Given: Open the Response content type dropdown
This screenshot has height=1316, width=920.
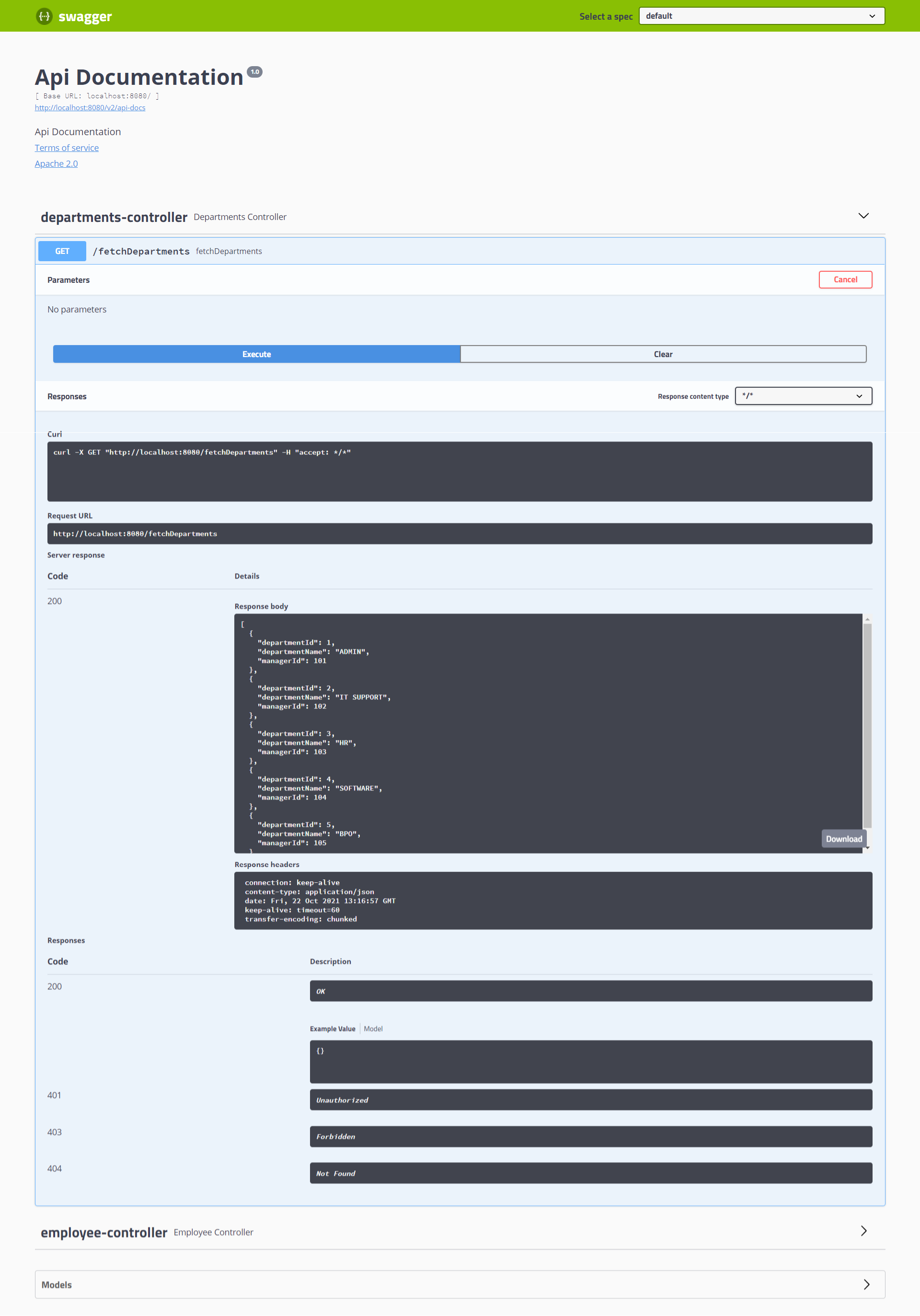Looking at the screenshot, I should 803,395.
